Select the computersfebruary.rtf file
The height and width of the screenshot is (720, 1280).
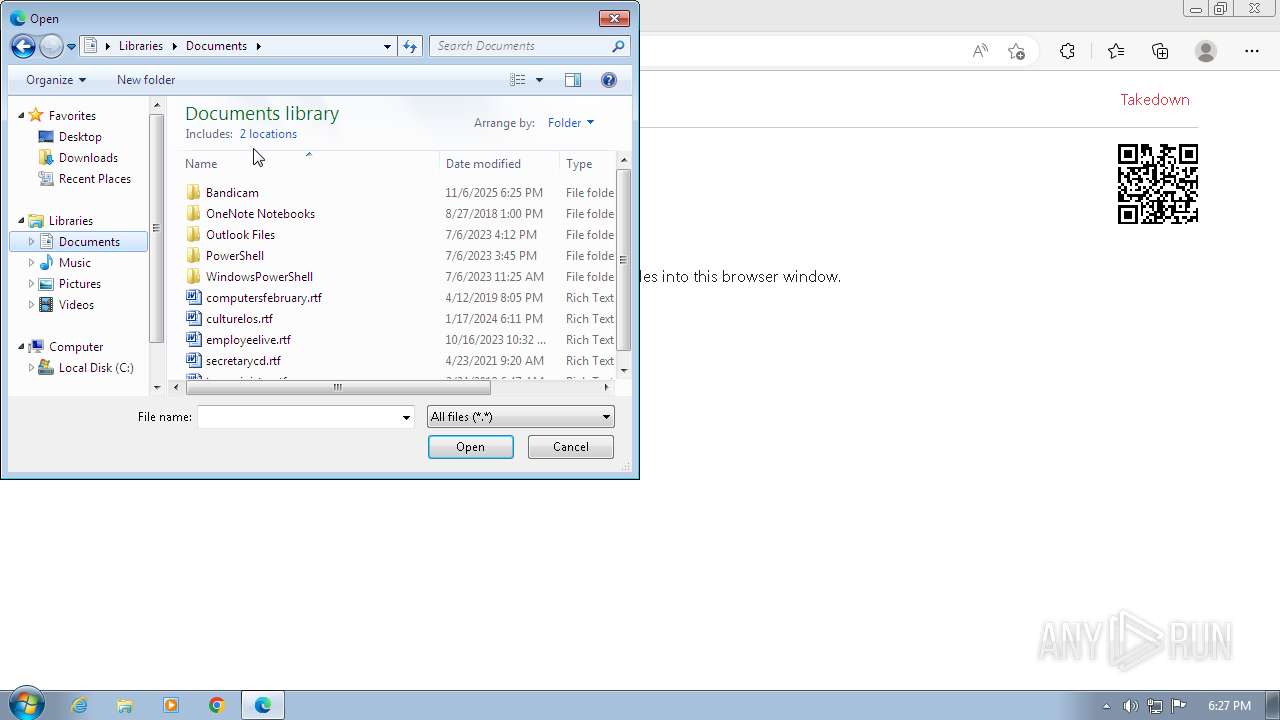click(264, 298)
